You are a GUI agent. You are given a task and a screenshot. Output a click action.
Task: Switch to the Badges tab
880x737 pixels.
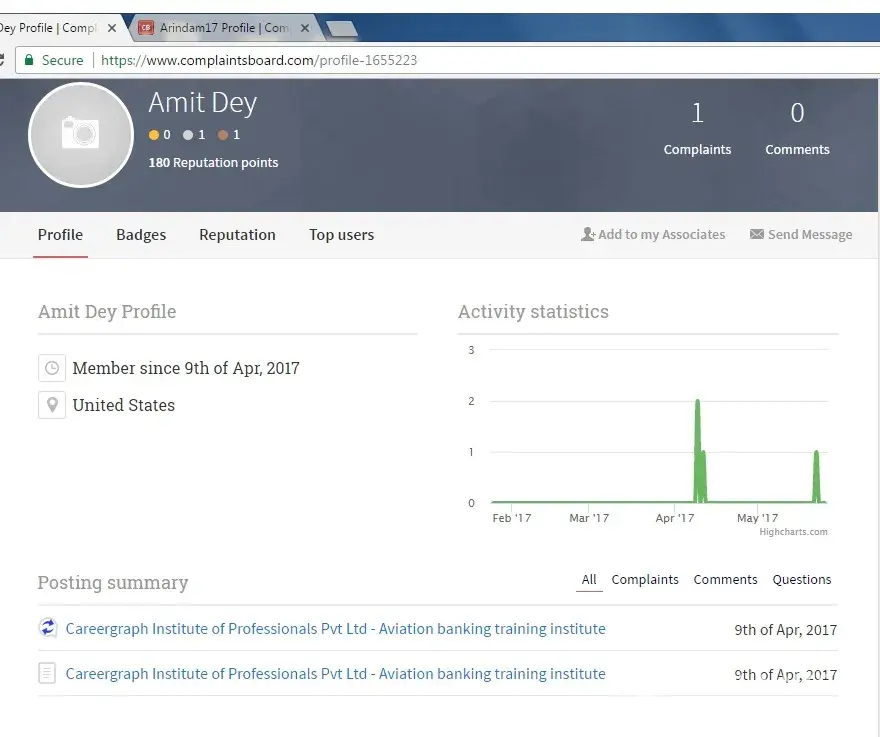[x=141, y=235]
